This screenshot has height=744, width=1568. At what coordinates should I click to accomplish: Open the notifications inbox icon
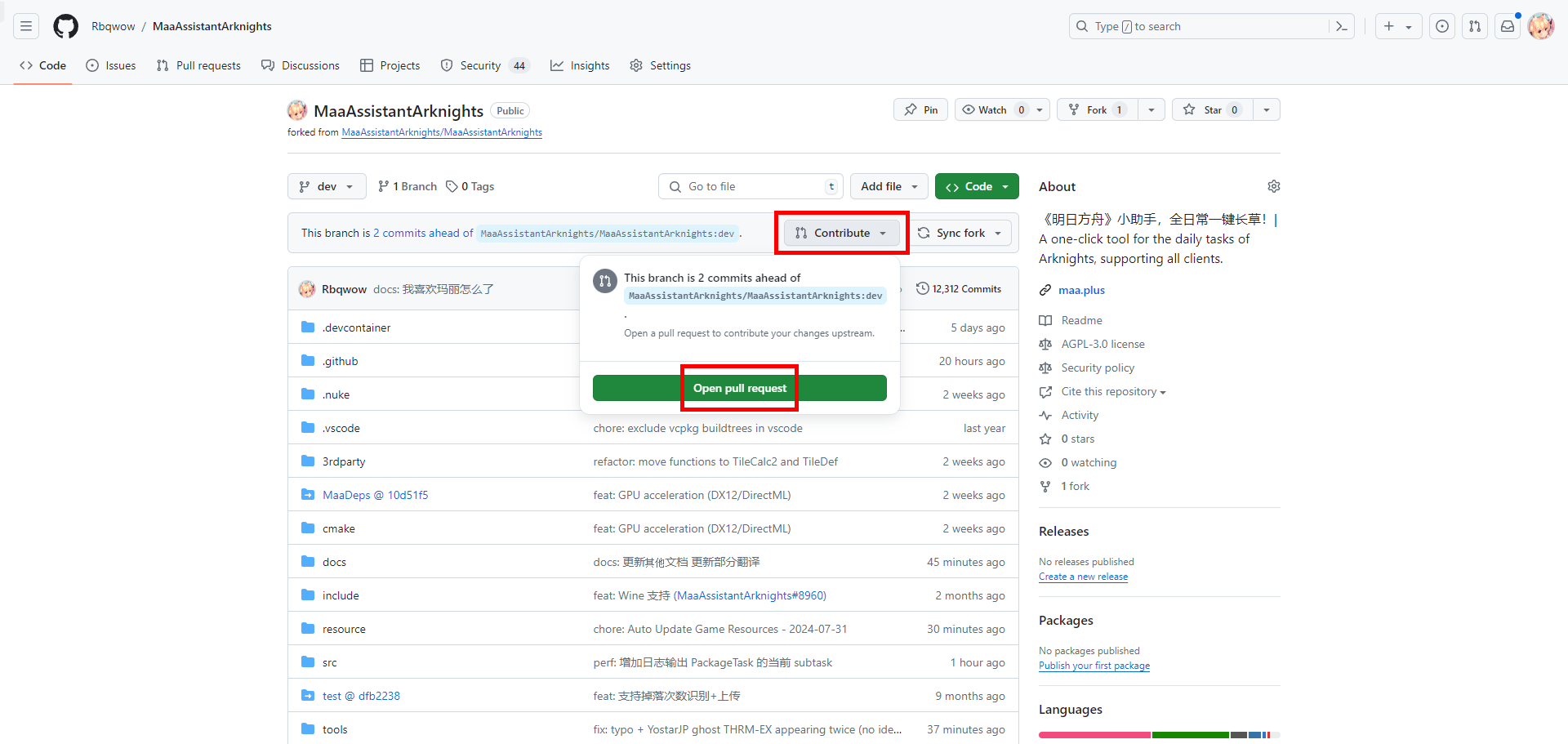[x=1508, y=26]
